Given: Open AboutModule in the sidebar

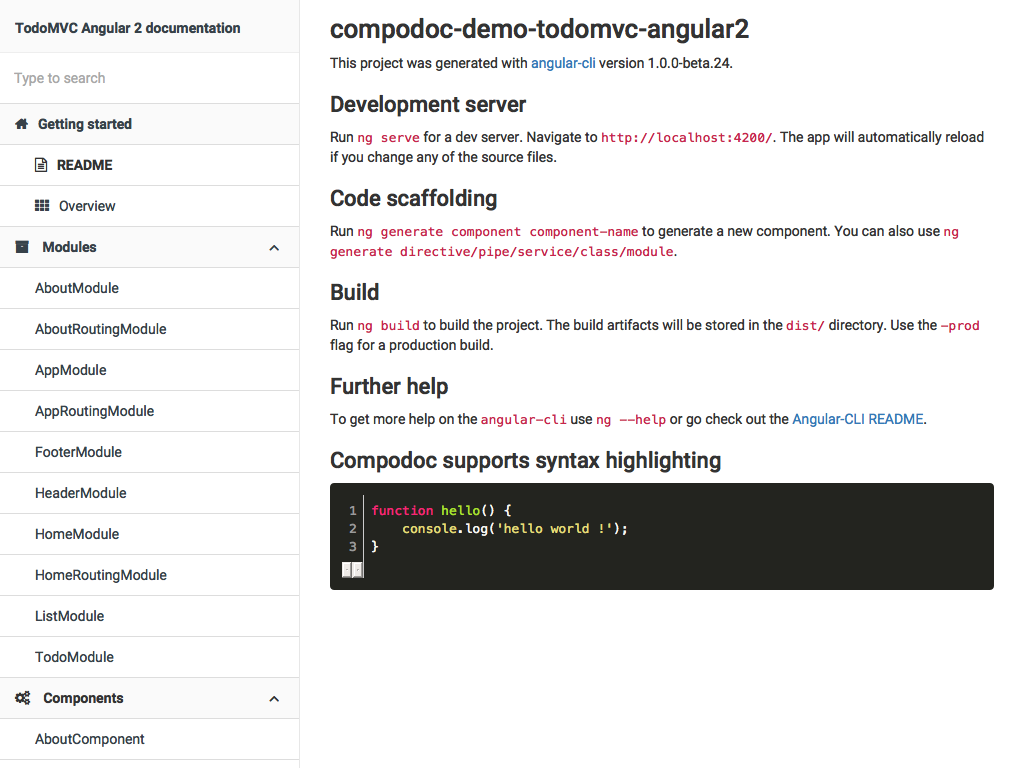Looking at the screenshot, I should 150,288.
